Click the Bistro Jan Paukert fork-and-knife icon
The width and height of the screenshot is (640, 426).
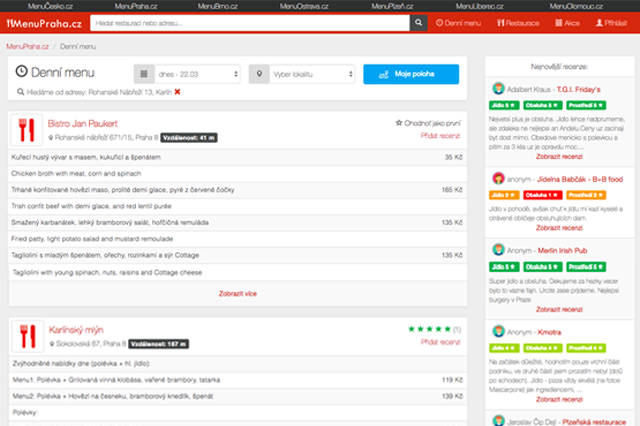[27, 129]
